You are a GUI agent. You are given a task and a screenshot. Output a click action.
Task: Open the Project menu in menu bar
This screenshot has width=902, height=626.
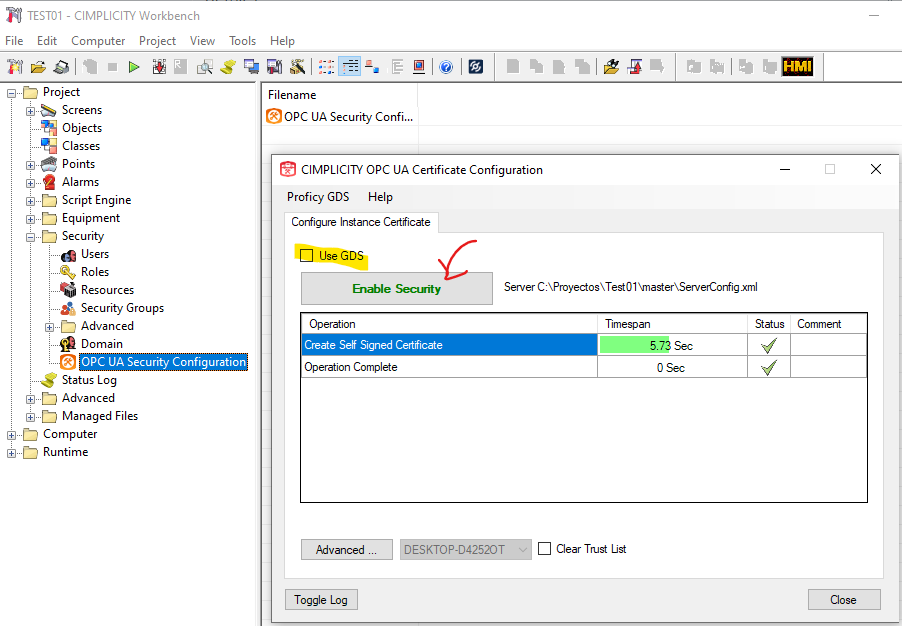pyautogui.click(x=157, y=41)
